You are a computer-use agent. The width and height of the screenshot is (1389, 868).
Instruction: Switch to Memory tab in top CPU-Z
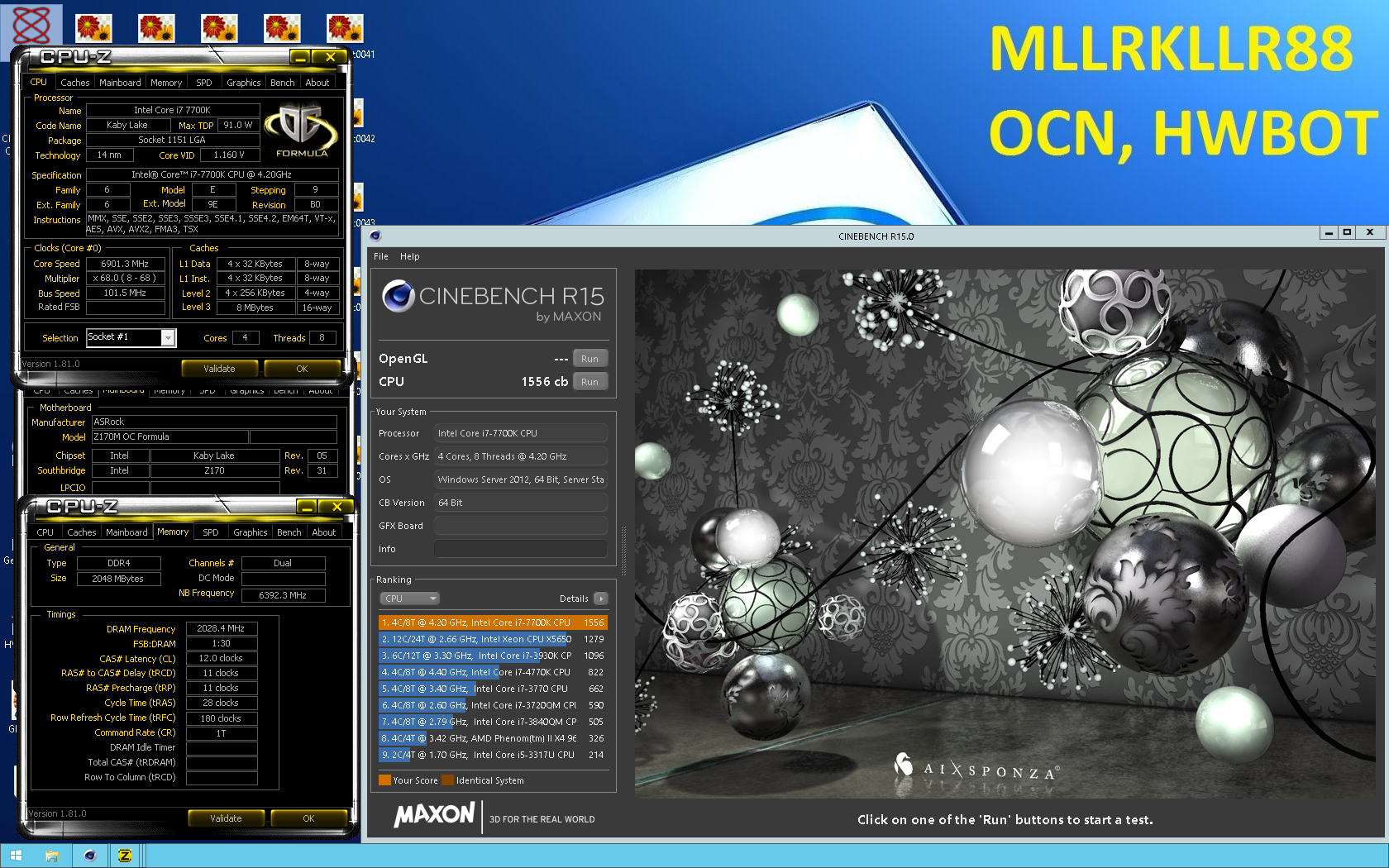(166, 83)
